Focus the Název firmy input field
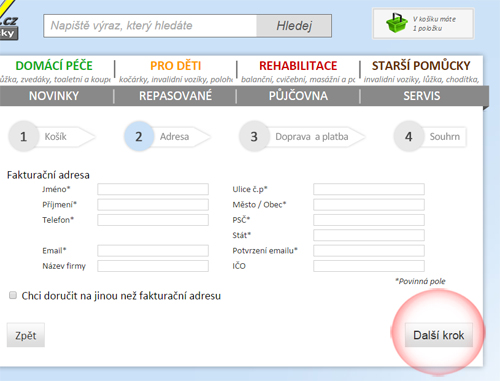 pos(153,266)
